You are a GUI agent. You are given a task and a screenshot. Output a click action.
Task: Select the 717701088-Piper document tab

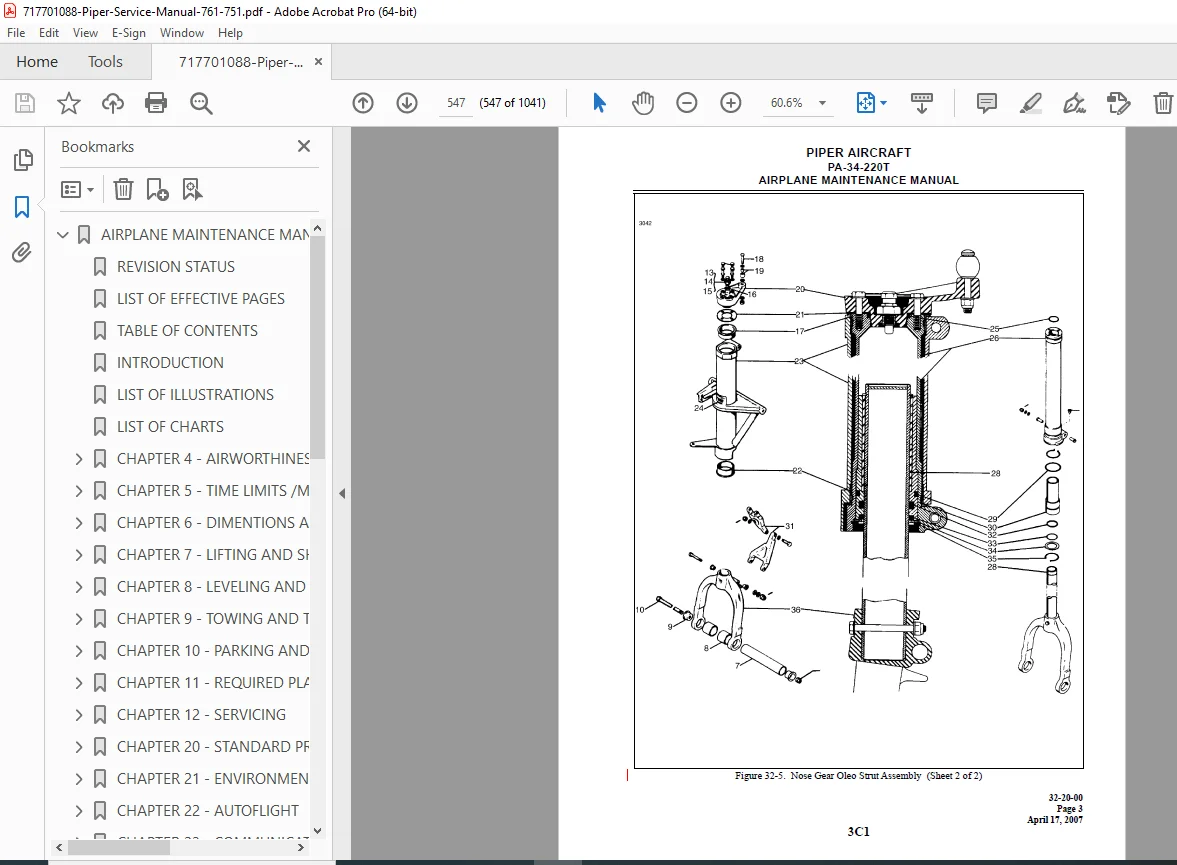(241, 62)
